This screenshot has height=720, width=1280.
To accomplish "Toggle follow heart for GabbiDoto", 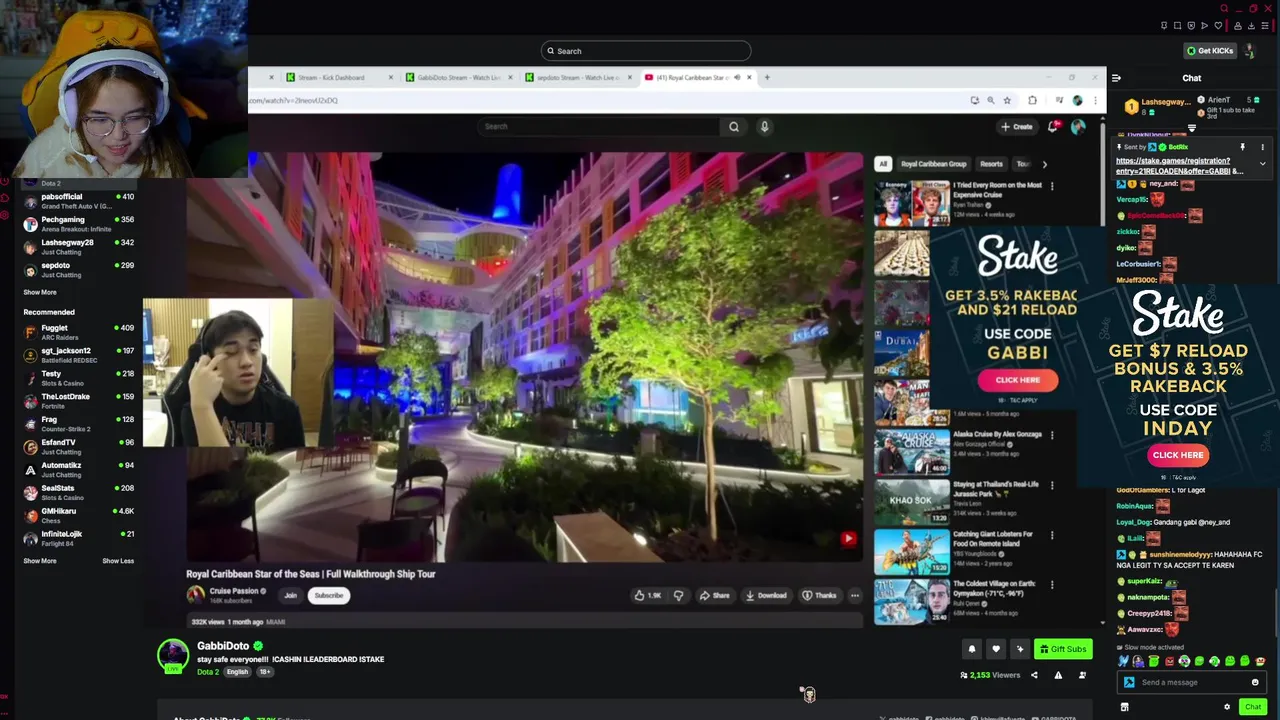I will [x=995, y=649].
